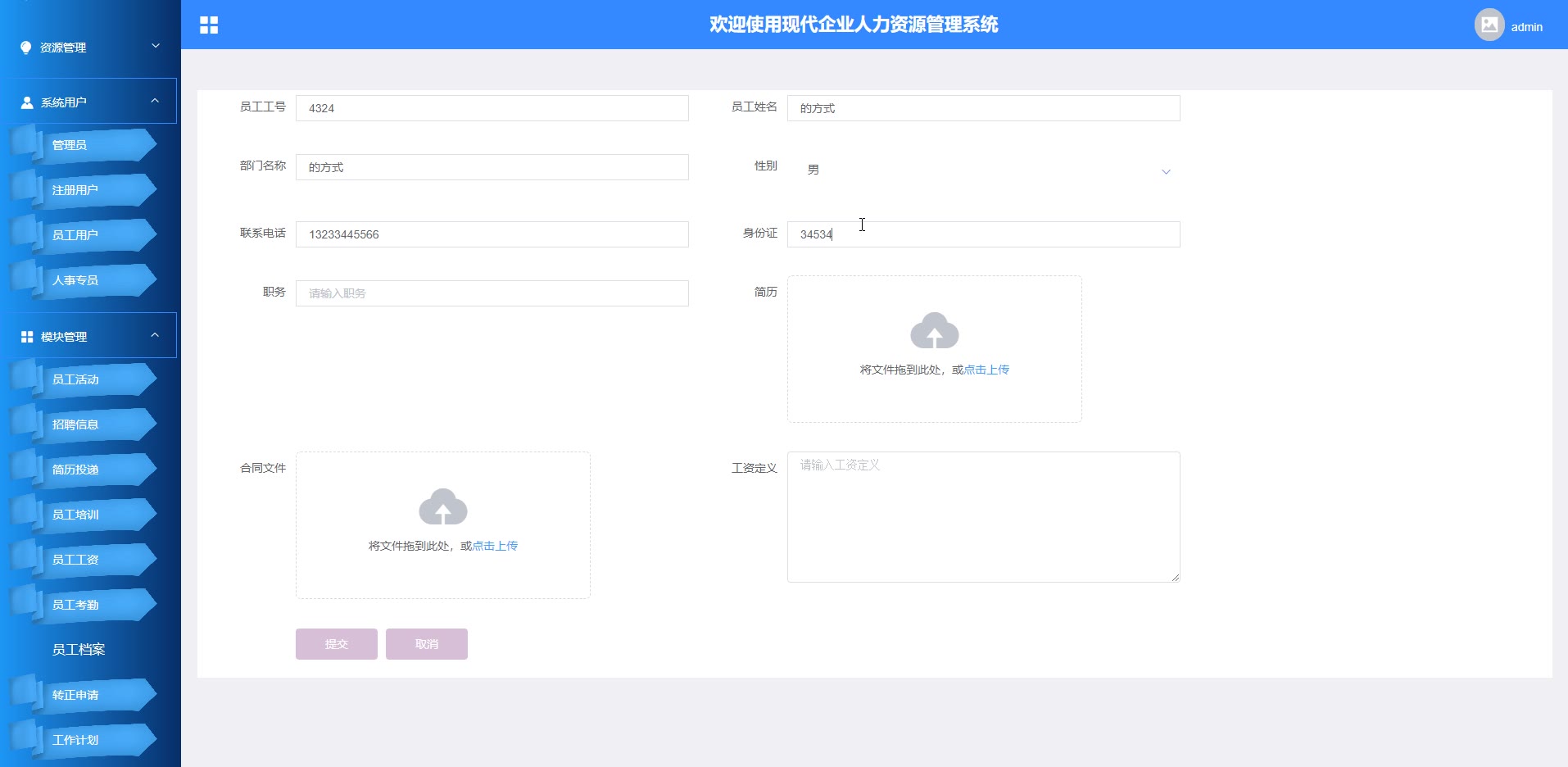Image resolution: width=1568 pixels, height=767 pixels.
Task: Click the lightbulb icon beside 资源管理
Action: coord(26,48)
